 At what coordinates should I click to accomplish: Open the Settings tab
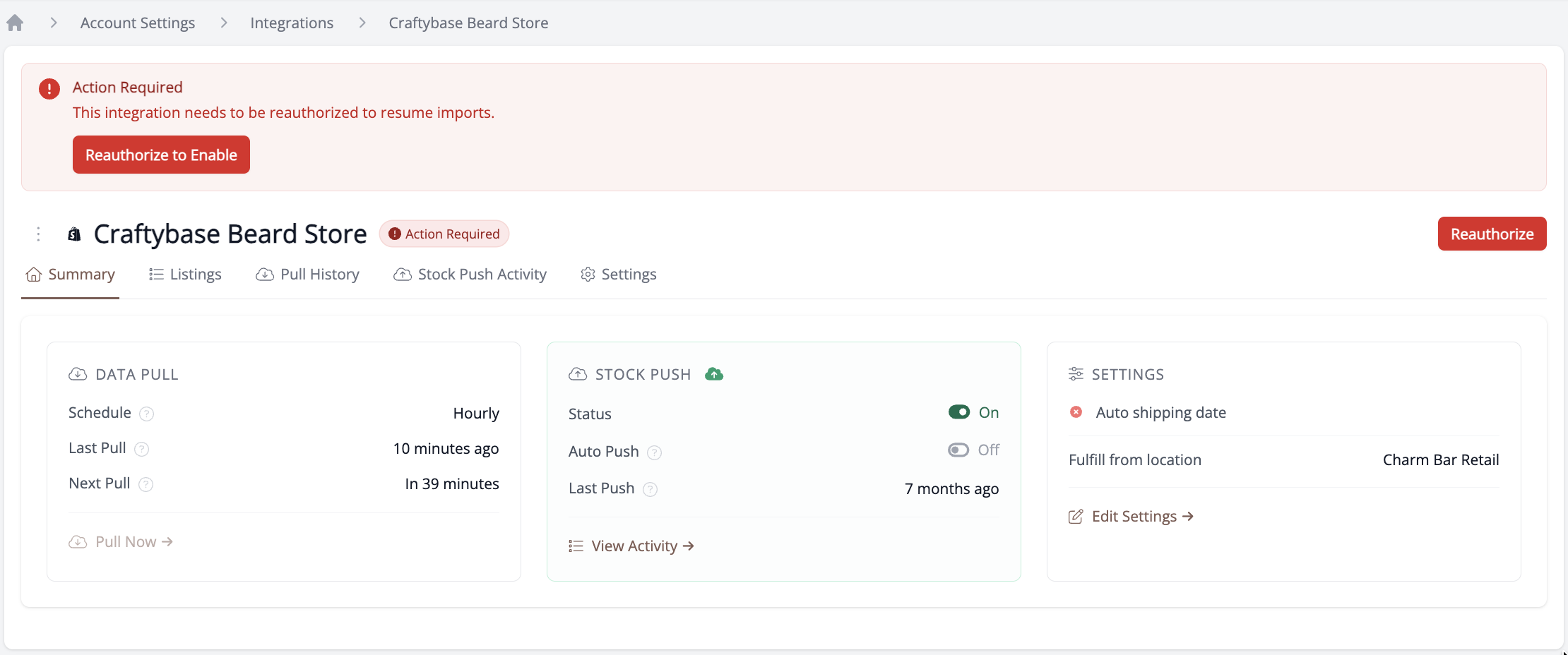pyautogui.click(x=618, y=275)
